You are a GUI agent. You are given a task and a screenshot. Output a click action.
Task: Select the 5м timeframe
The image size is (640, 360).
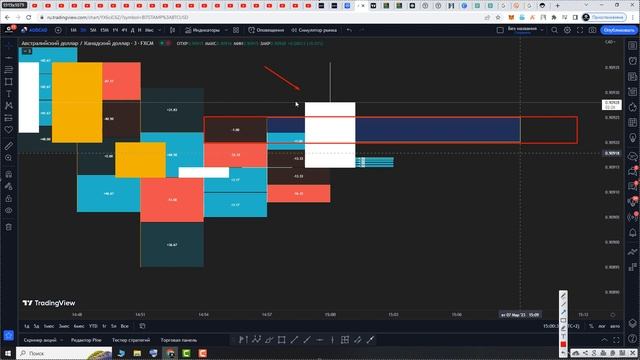tap(93, 30)
